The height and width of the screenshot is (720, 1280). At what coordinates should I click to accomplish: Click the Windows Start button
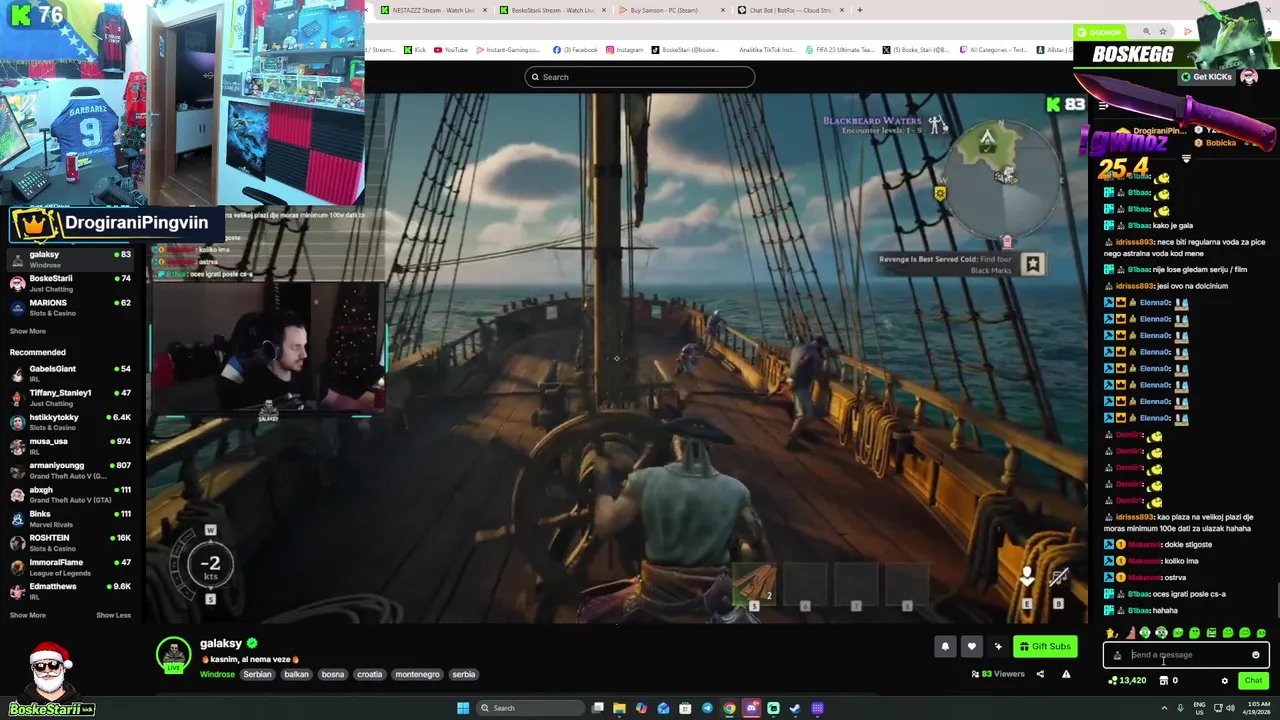(463, 708)
